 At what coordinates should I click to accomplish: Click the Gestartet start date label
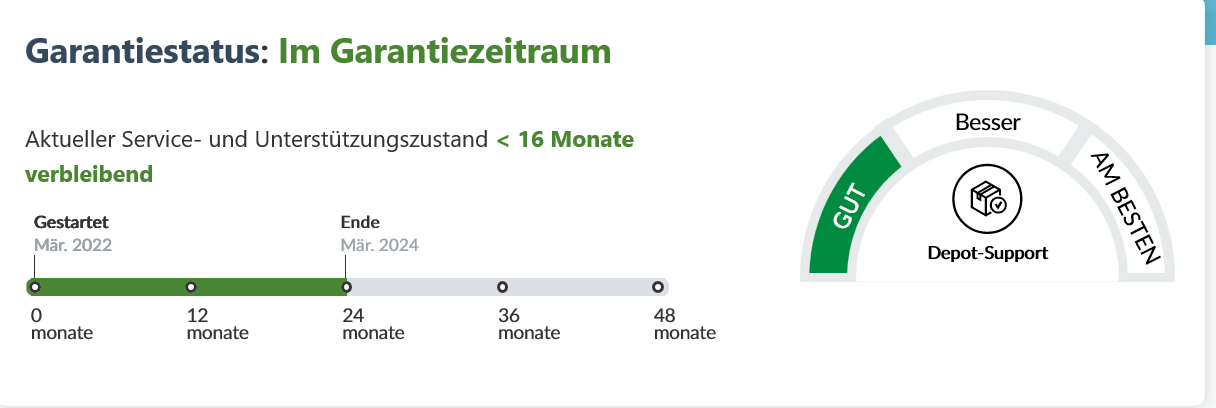[71, 222]
